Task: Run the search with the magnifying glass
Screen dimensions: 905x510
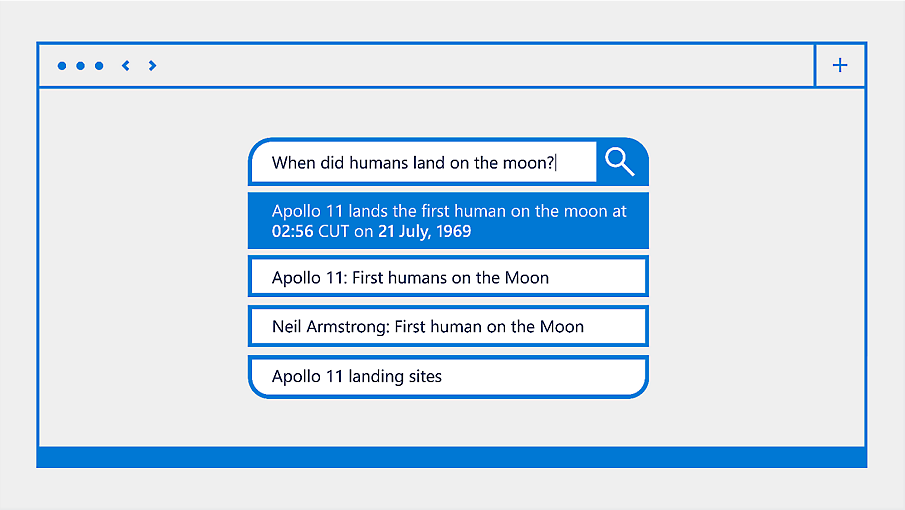Action: point(621,161)
